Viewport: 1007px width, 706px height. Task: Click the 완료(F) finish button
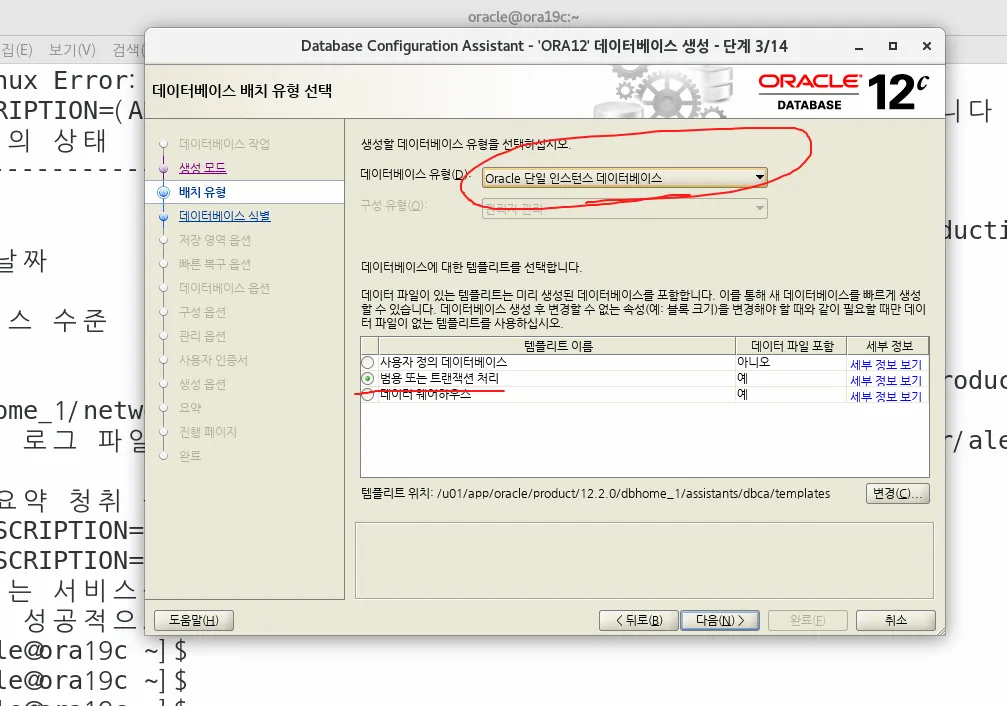click(807, 620)
